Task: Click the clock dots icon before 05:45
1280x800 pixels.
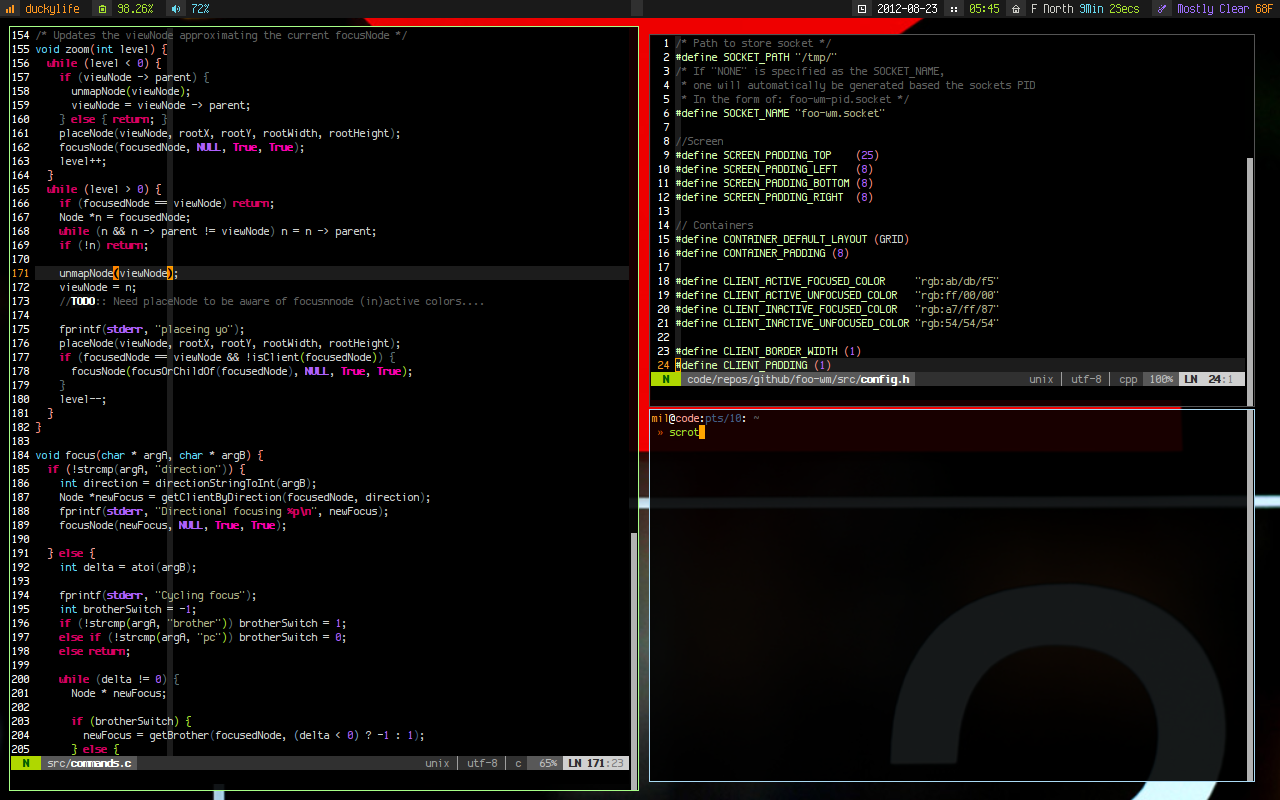Action: (954, 9)
